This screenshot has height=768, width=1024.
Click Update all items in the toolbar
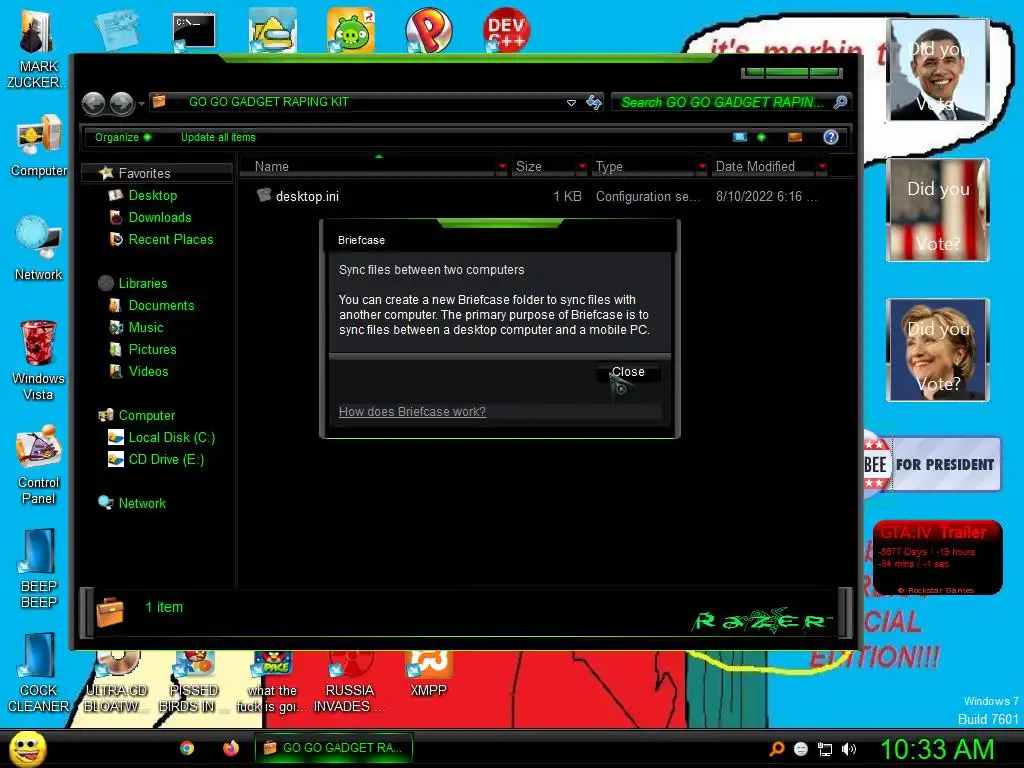(x=218, y=137)
